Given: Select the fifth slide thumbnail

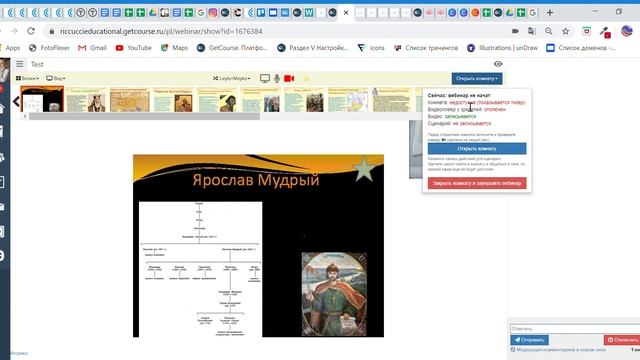Looking at the screenshot, I should coord(217,99).
